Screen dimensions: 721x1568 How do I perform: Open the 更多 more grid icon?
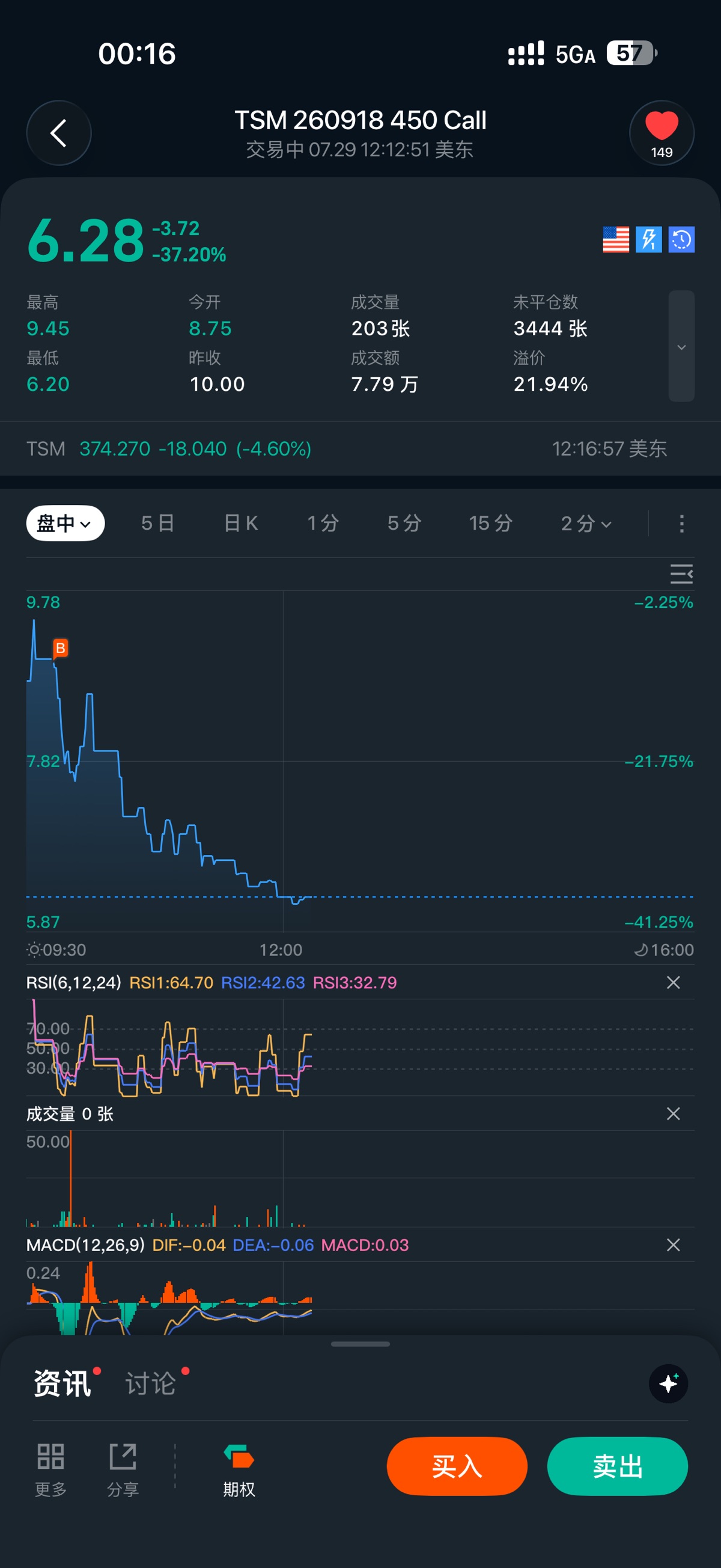coord(50,1469)
